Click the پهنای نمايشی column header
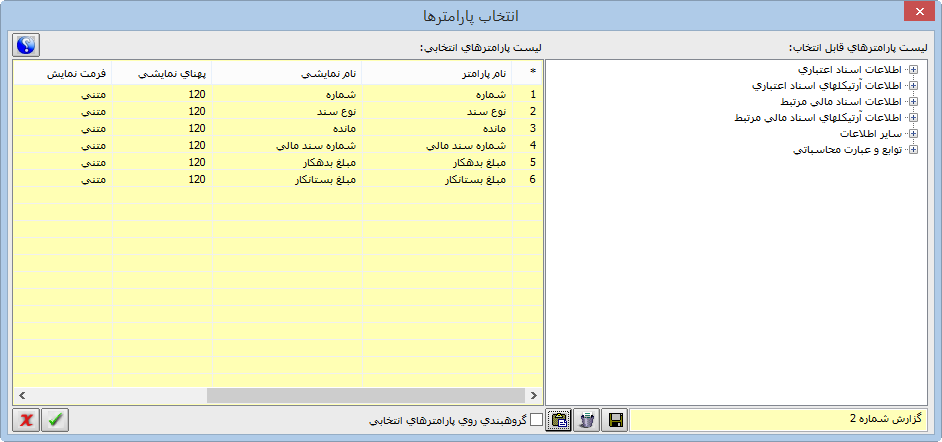The image size is (942, 442). click(162, 72)
